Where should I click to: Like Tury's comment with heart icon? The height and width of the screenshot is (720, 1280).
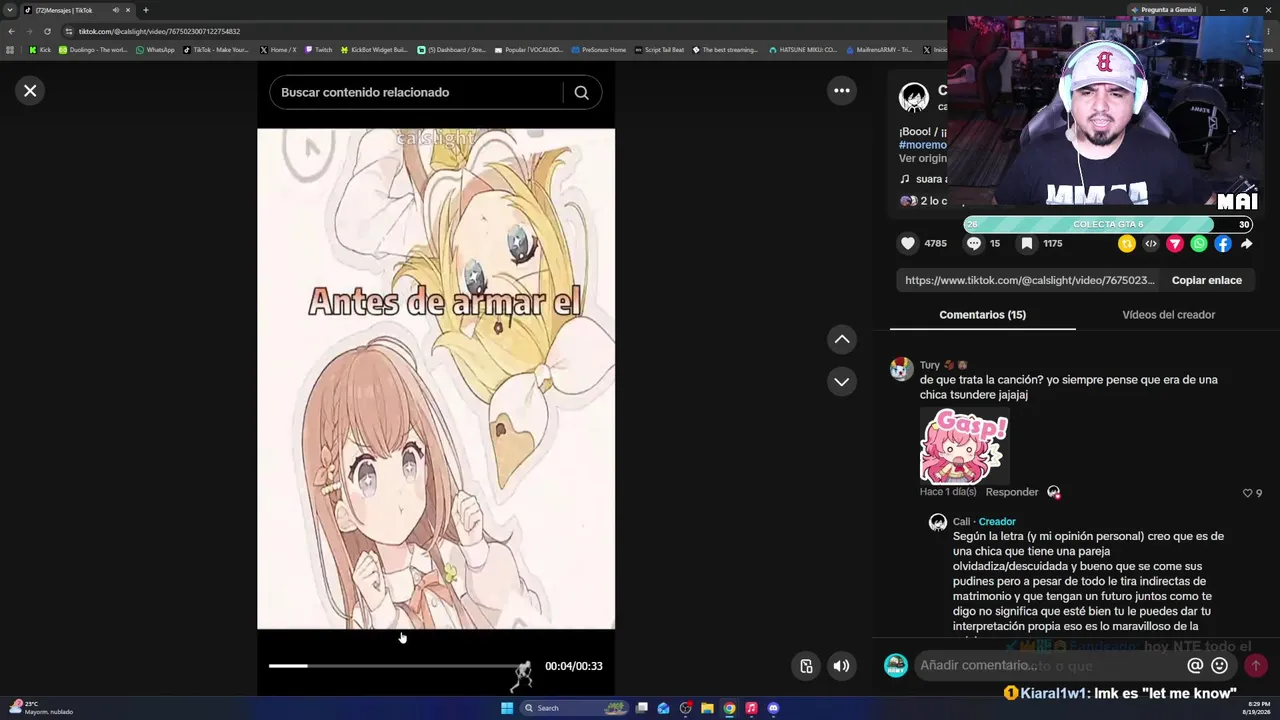click(1247, 493)
